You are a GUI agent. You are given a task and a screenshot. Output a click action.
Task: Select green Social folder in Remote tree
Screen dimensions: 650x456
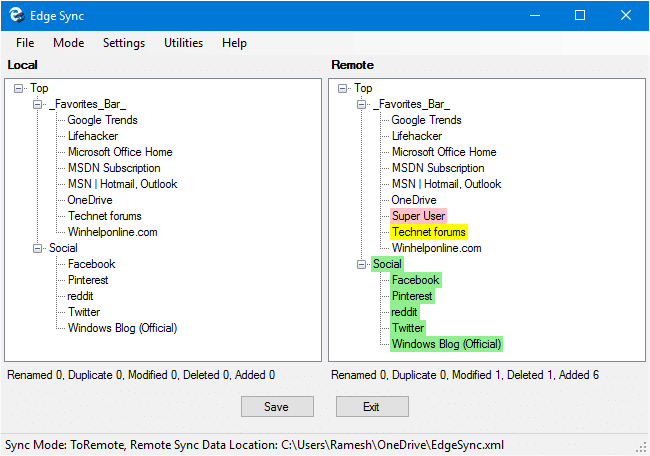tap(387, 264)
